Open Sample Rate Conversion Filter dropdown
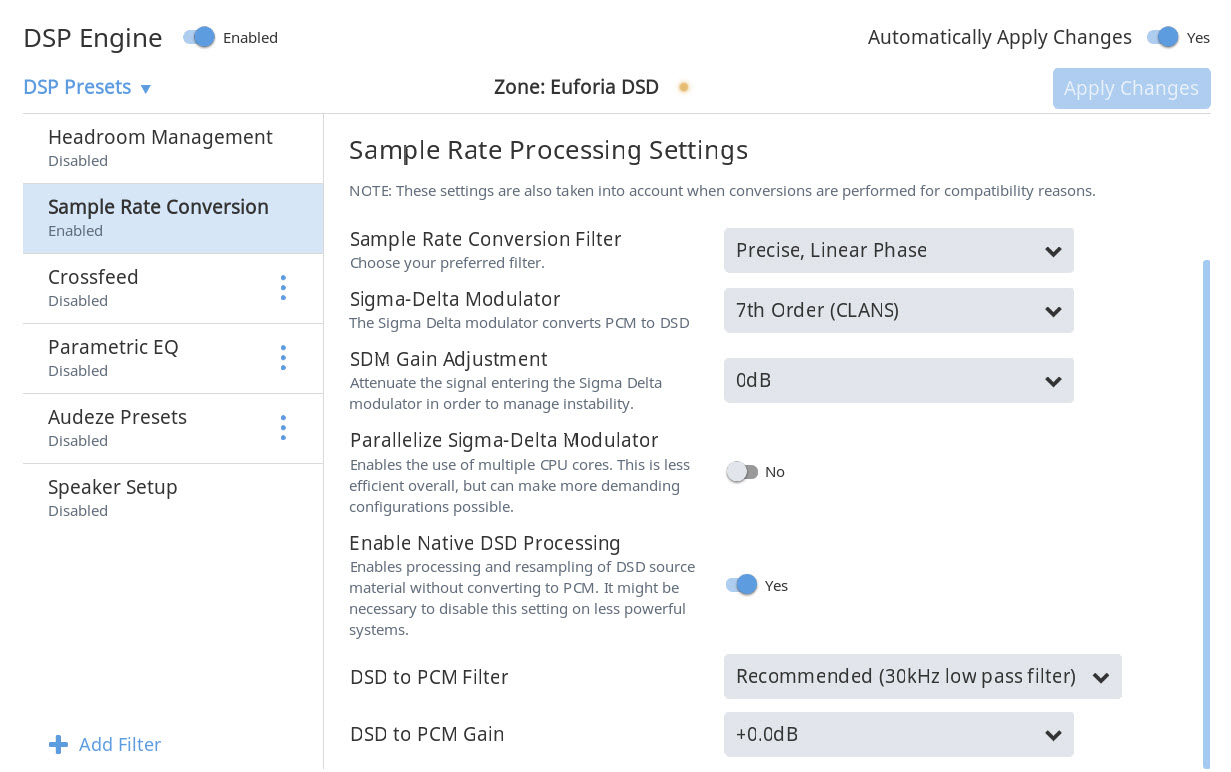Screen dimensions: 1231x772 coord(898,251)
